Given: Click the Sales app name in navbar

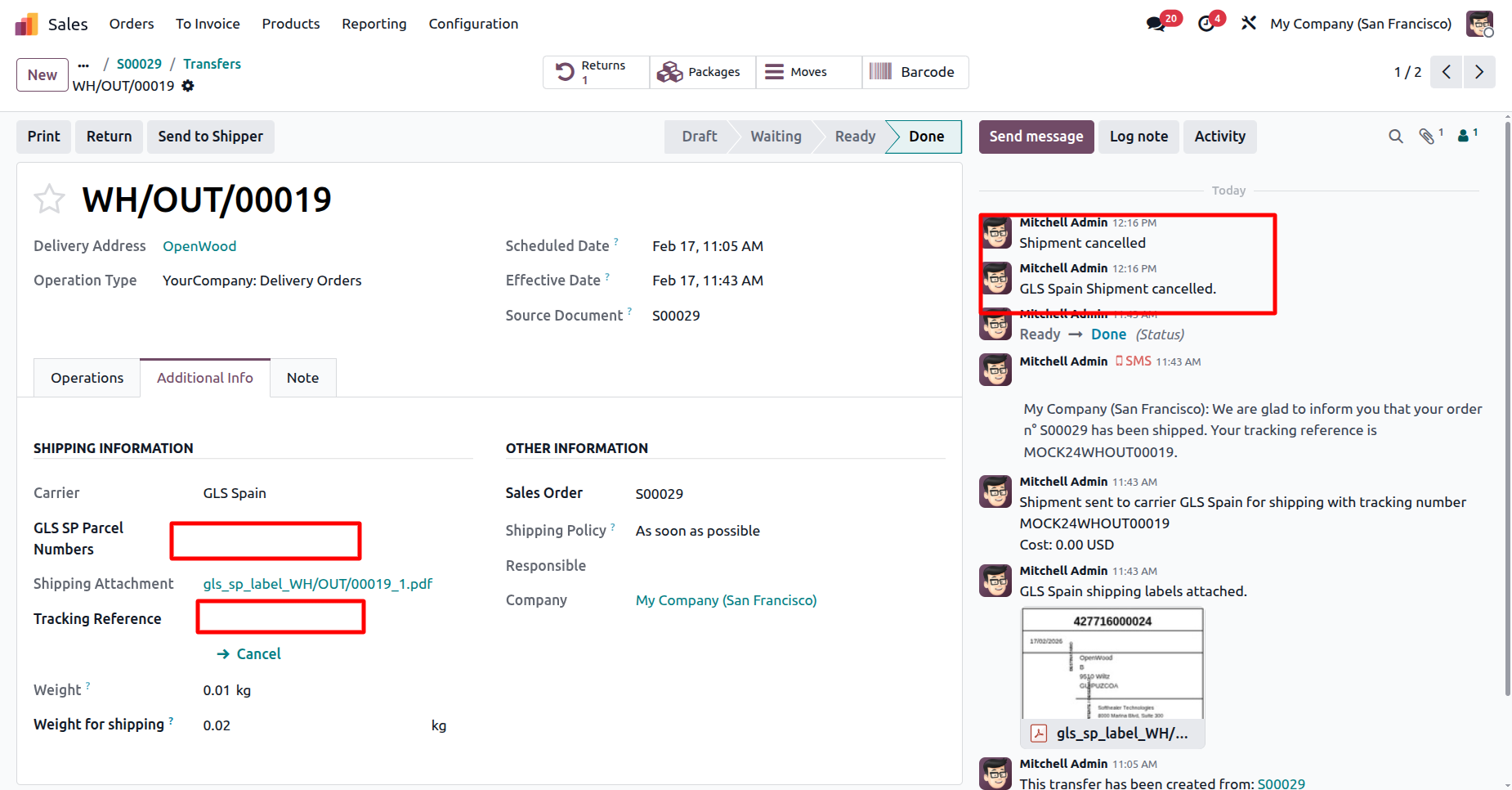Looking at the screenshot, I should pyautogui.click(x=68, y=24).
